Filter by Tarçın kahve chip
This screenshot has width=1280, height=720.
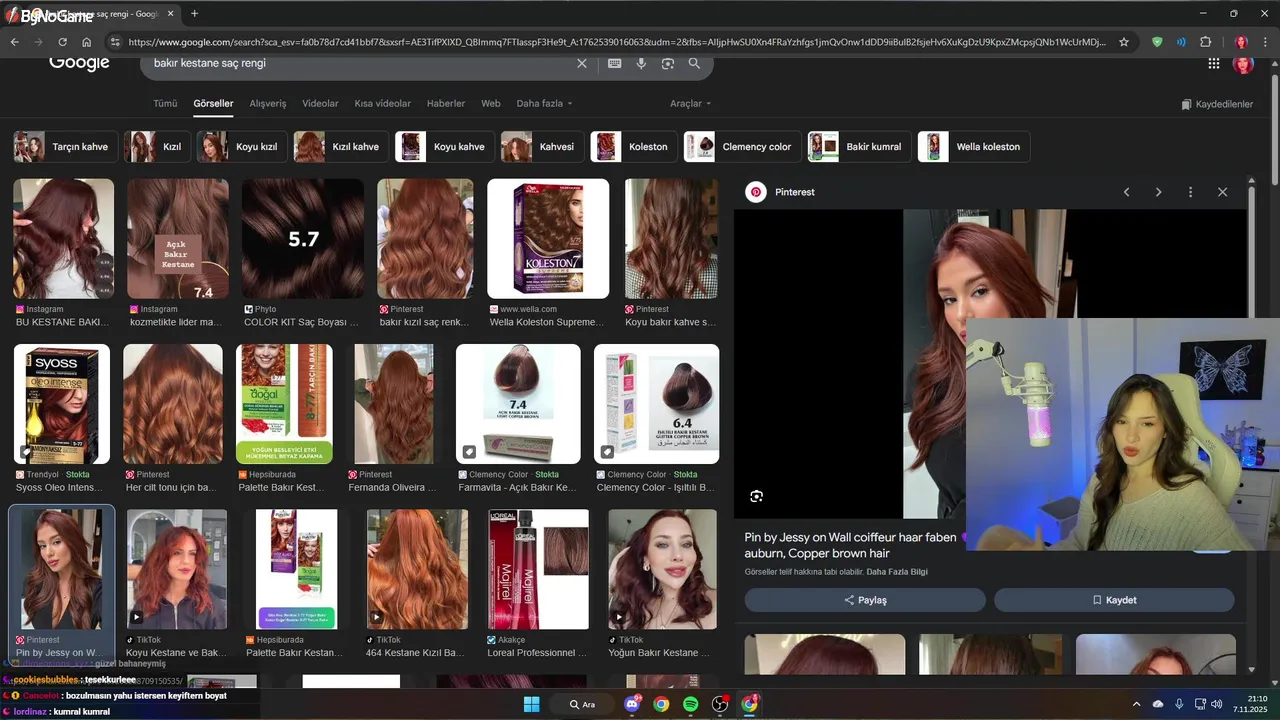[65, 147]
